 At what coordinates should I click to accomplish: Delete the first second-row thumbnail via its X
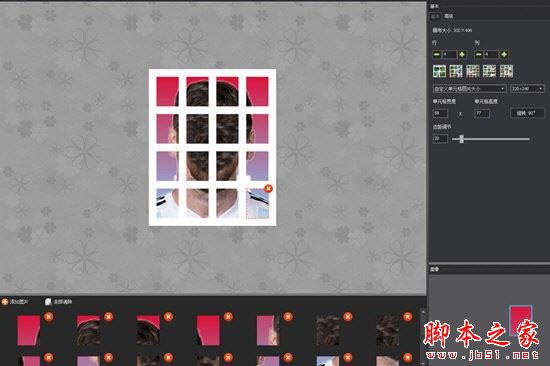click(48, 358)
